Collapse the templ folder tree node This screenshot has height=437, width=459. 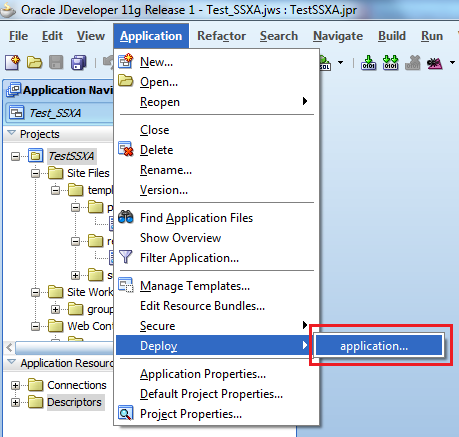[55, 190]
